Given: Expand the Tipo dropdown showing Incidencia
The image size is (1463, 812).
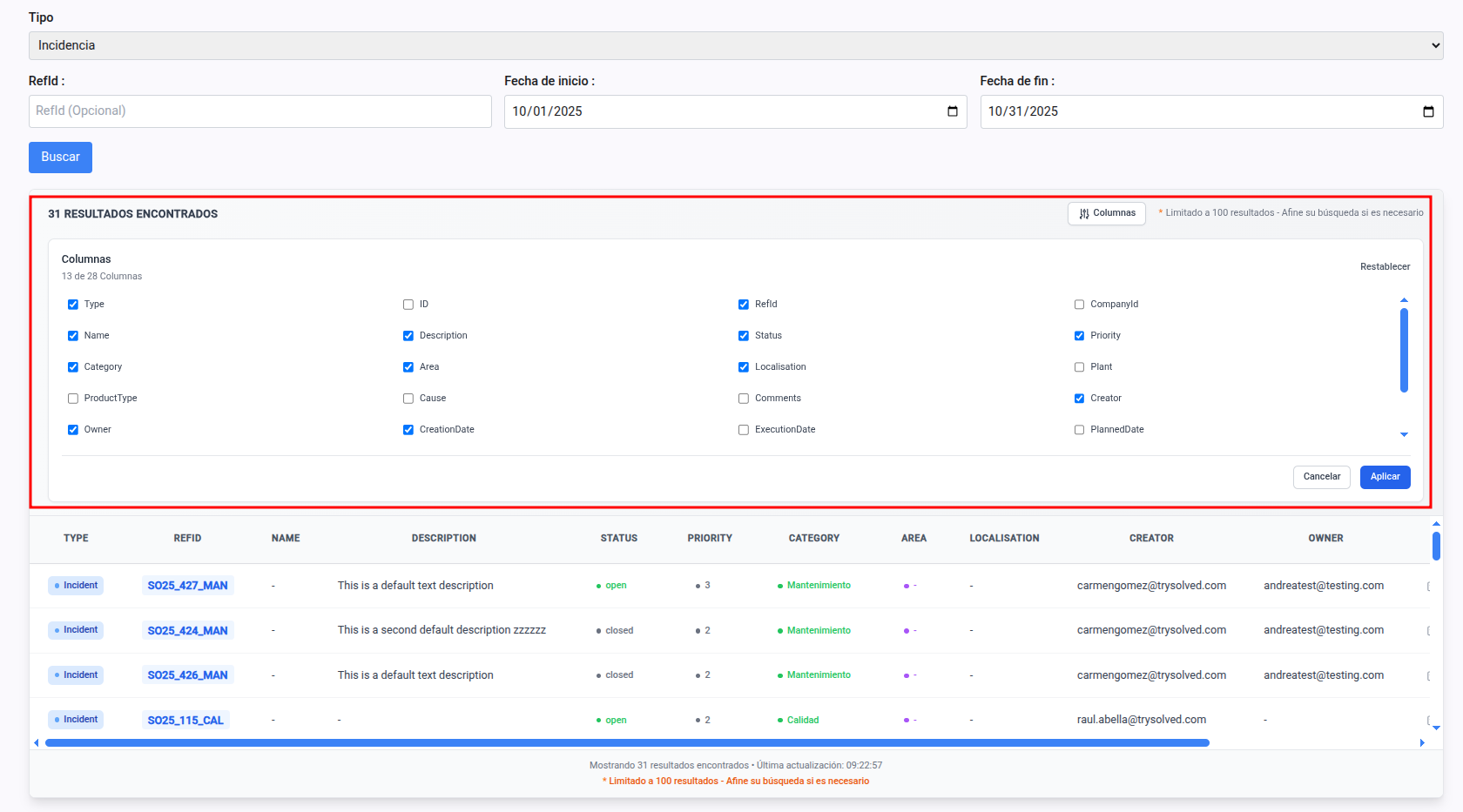Looking at the screenshot, I should (735, 45).
